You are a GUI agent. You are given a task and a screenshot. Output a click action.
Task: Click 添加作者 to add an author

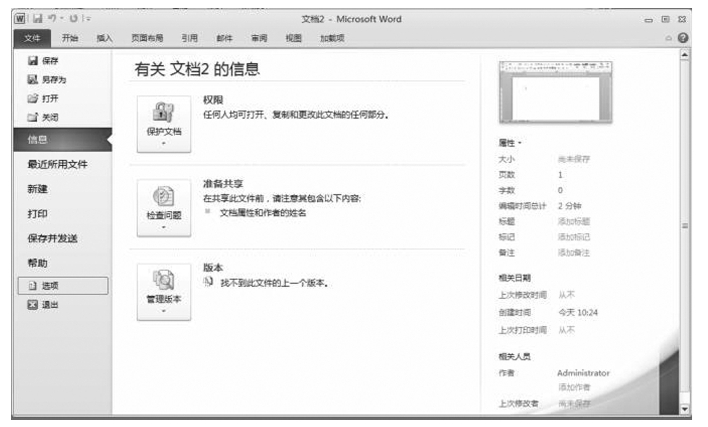[574, 387]
